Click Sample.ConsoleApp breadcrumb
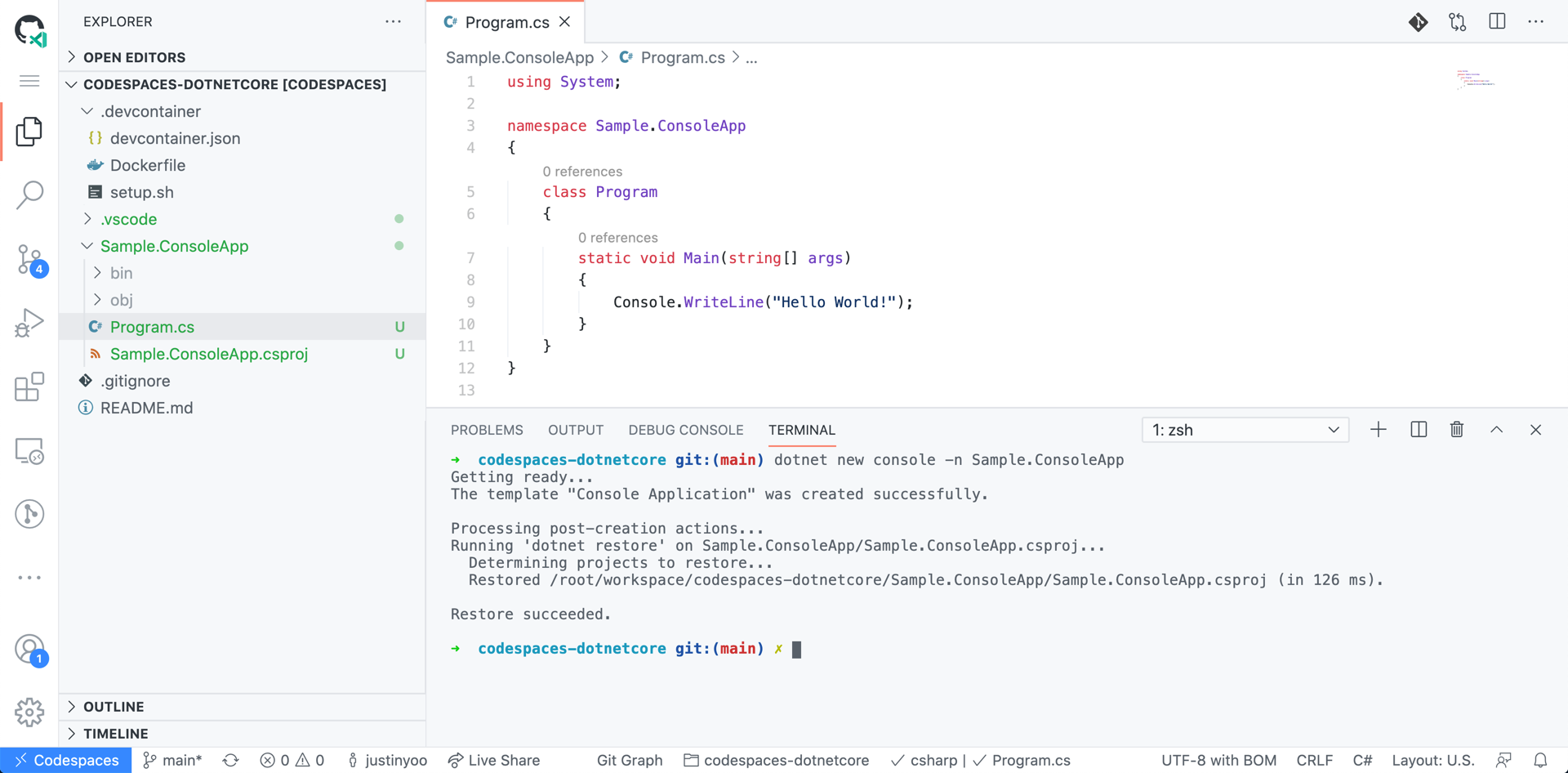The height and width of the screenshot is (773, 1568). click(519, 57)
